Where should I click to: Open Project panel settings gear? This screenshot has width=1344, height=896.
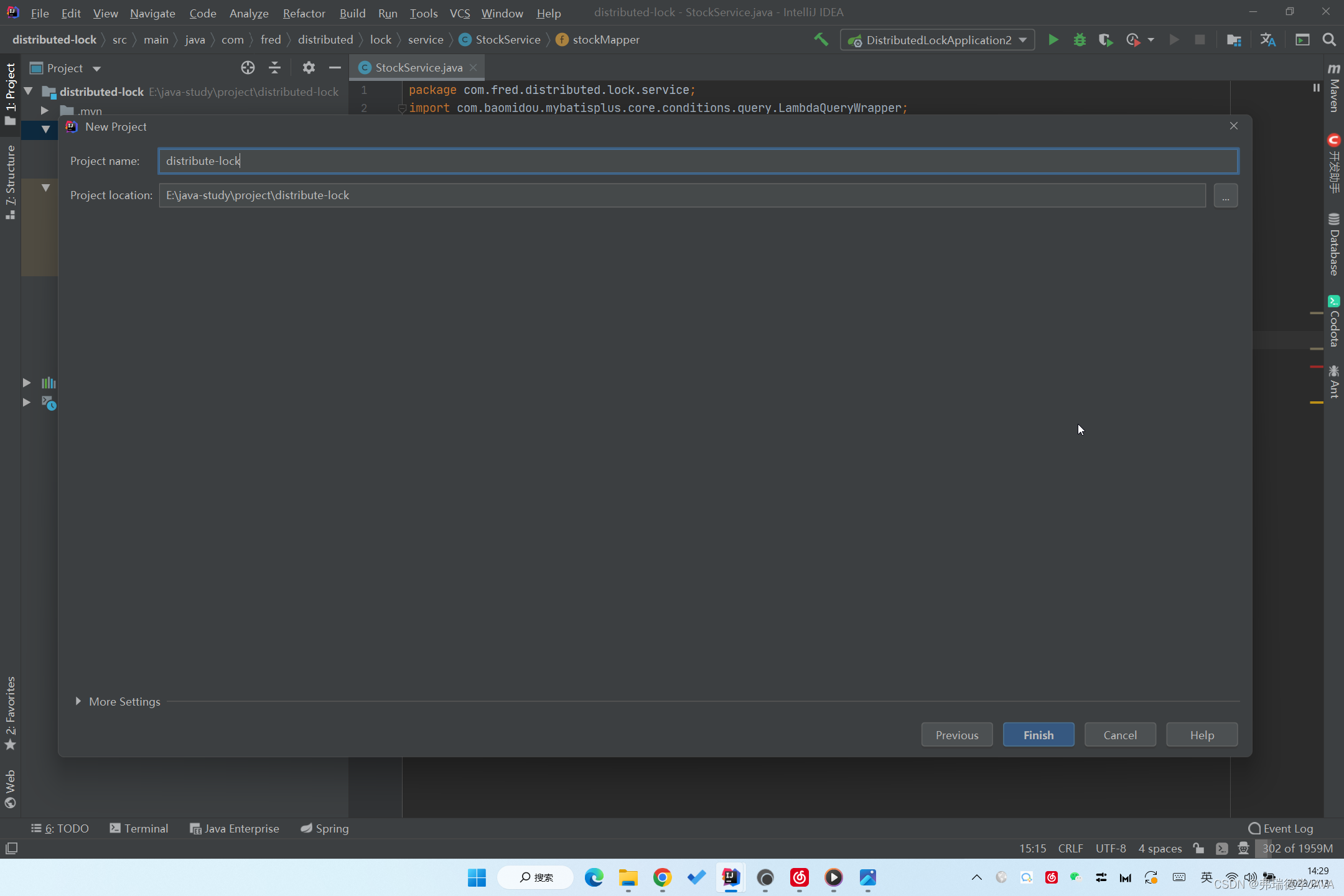(x=309, y=68)
